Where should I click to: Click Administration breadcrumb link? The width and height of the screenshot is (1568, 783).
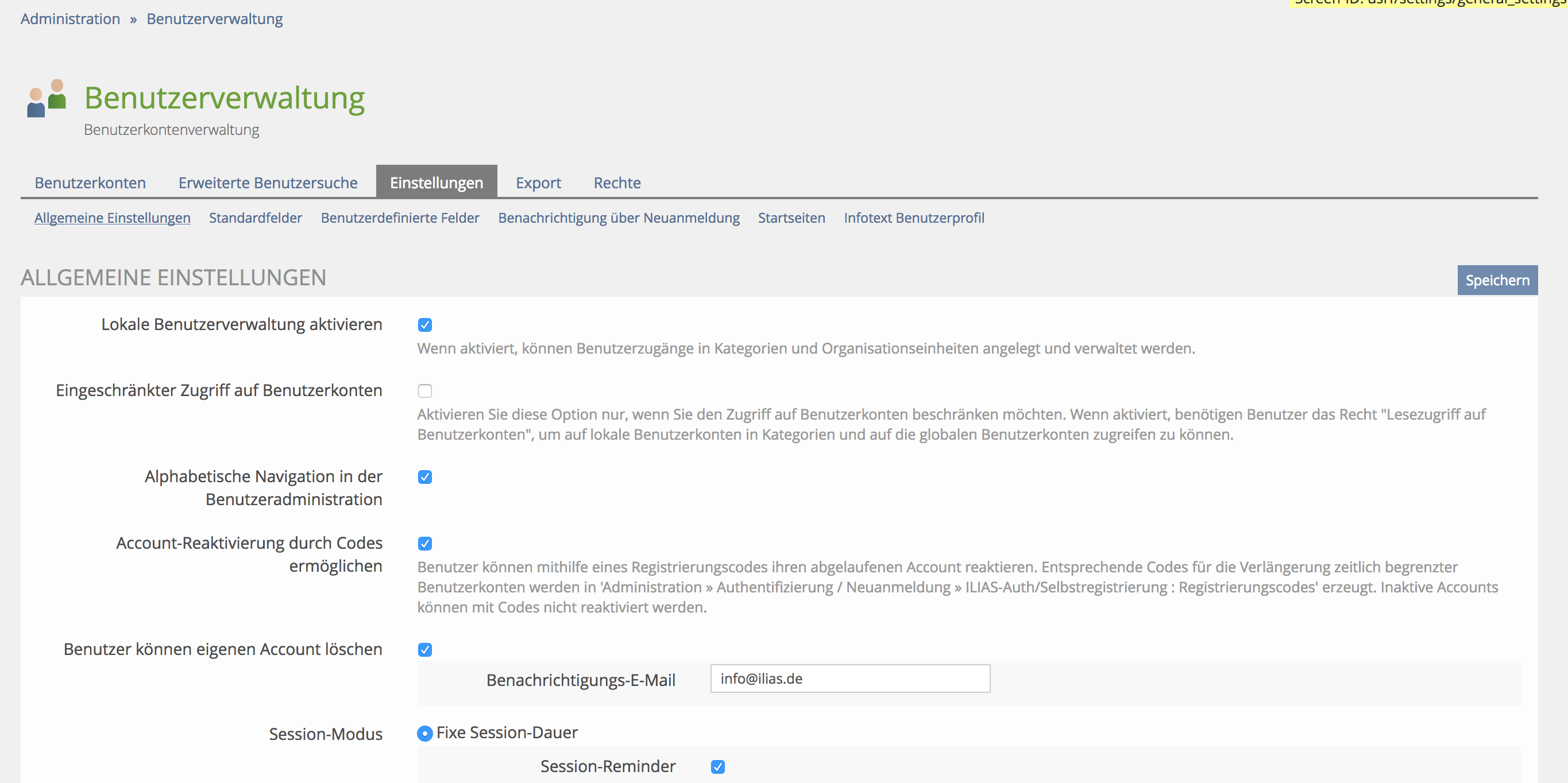(70, 19)
